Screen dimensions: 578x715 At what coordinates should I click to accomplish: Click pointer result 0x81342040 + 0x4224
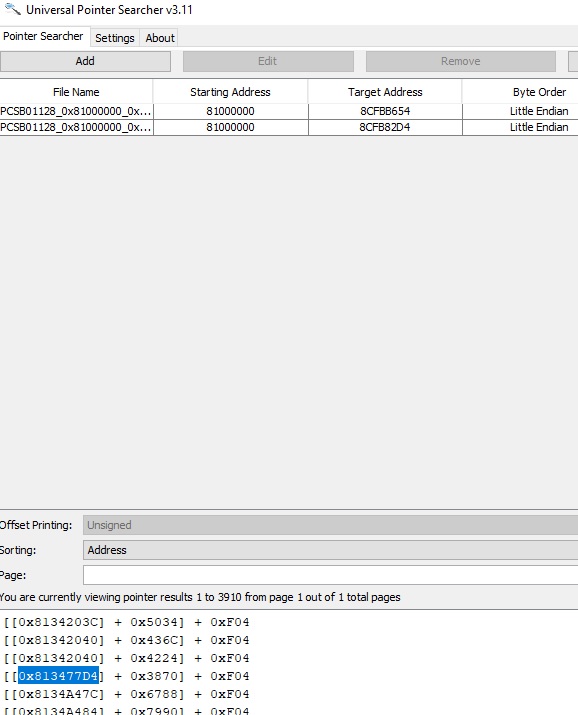[126, 658]
